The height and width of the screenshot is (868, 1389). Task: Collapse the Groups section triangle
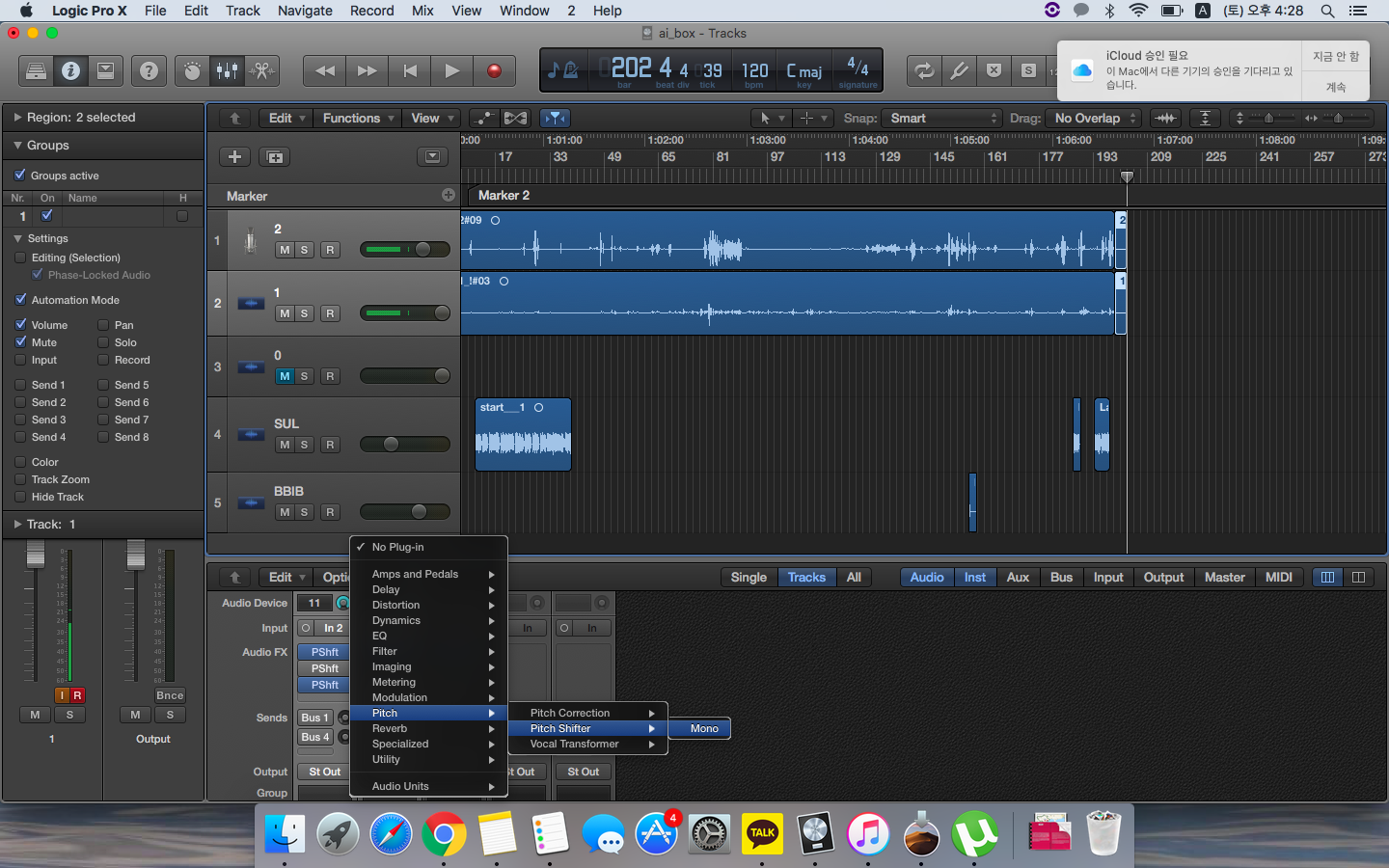point(17,145)
